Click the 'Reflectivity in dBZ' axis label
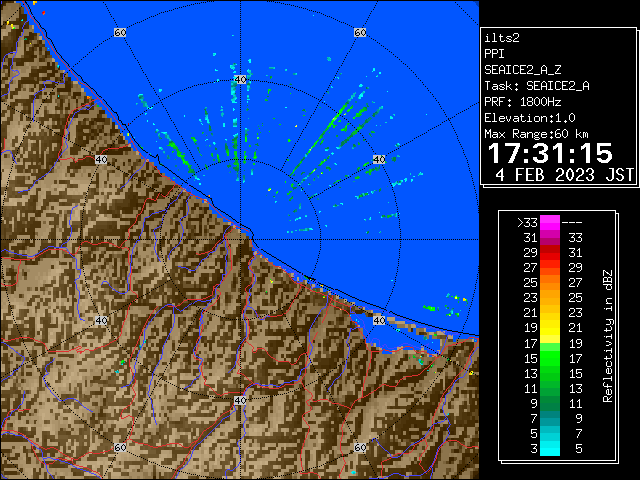Screen dimensions: 640x480 pyautogui.click(x=608, y=336)
